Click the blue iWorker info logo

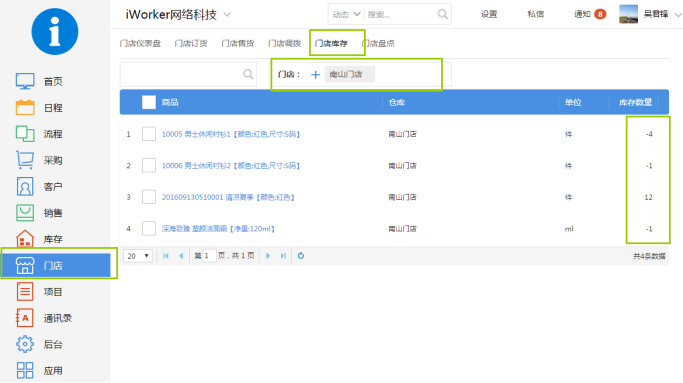click(x=55, y=31)
